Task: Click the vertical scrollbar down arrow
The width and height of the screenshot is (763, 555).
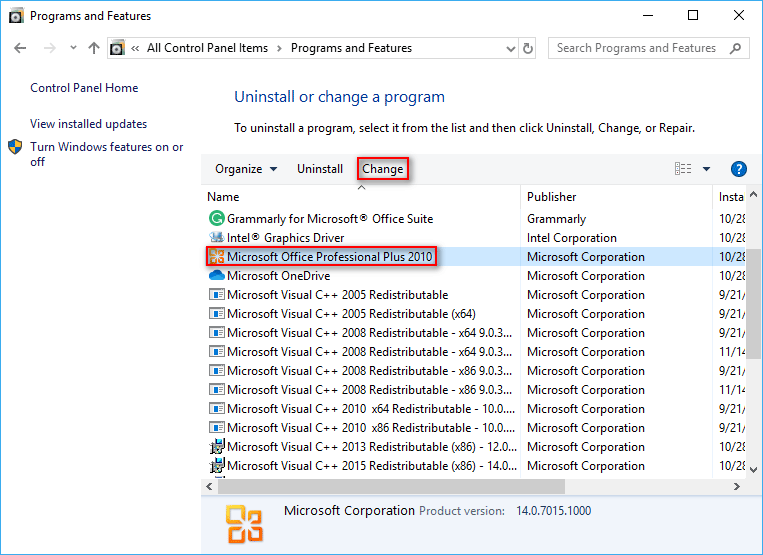Action: click(753, 469)
